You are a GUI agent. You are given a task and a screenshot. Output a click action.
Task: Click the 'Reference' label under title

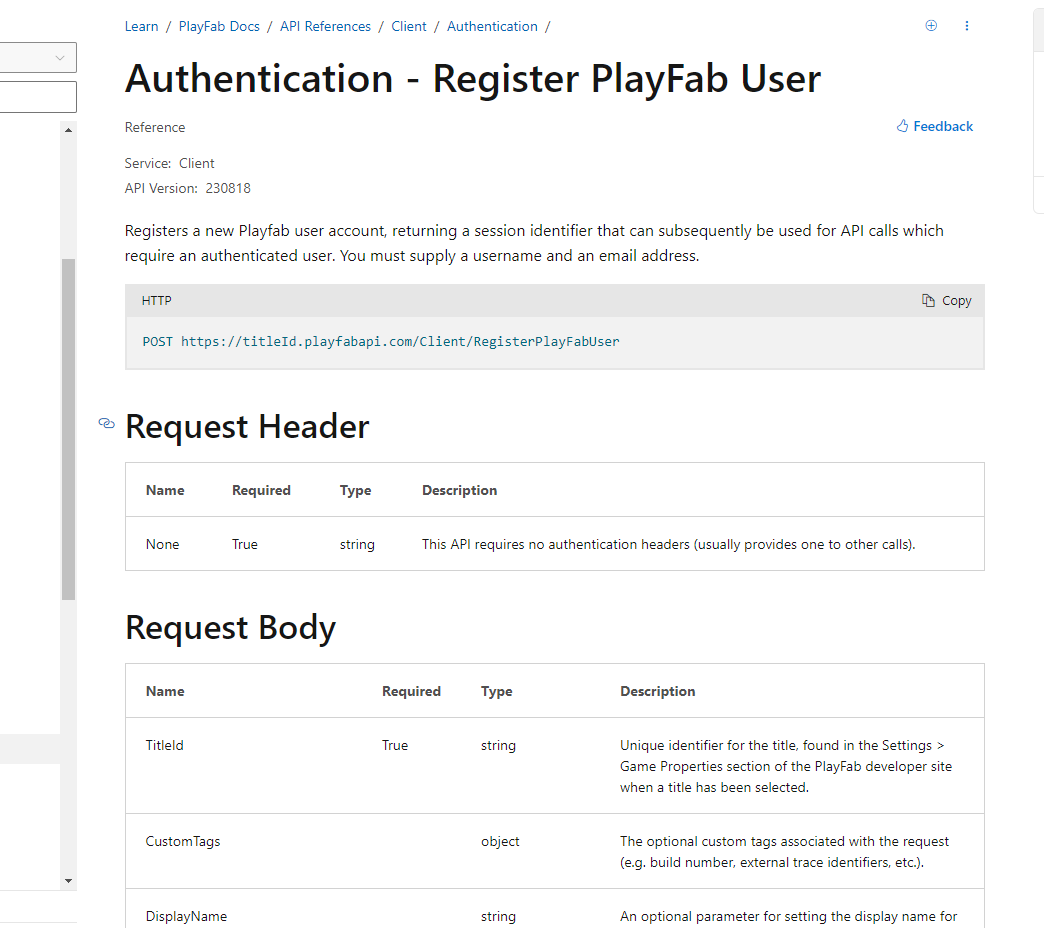[154, 128]
